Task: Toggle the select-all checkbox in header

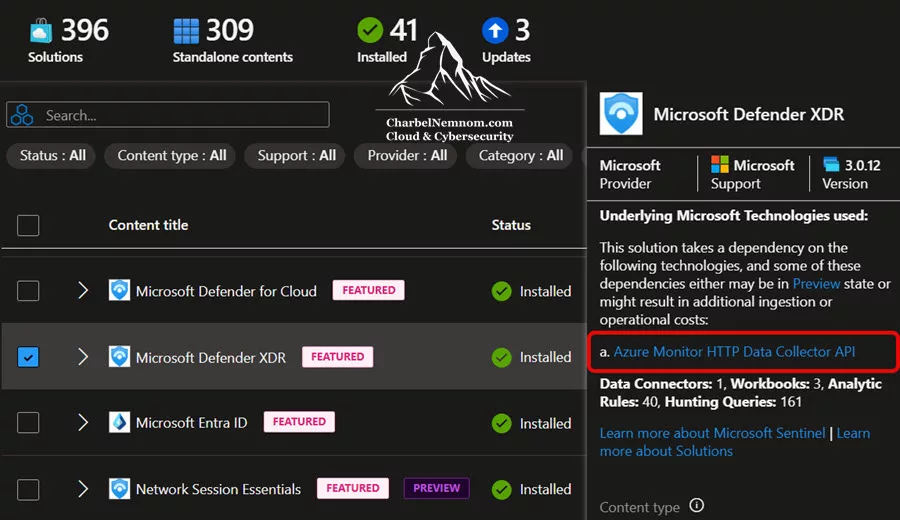Action: tap(28, 226)
